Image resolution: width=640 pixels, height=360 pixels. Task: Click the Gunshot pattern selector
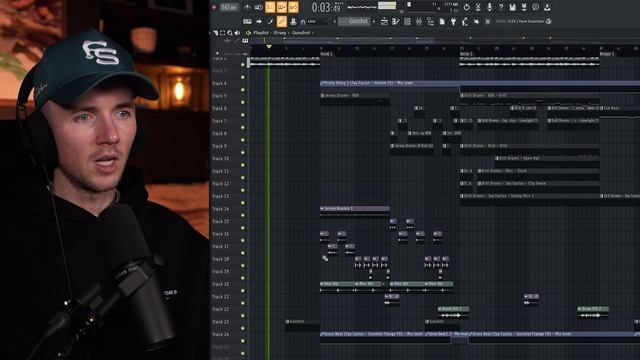354,21
